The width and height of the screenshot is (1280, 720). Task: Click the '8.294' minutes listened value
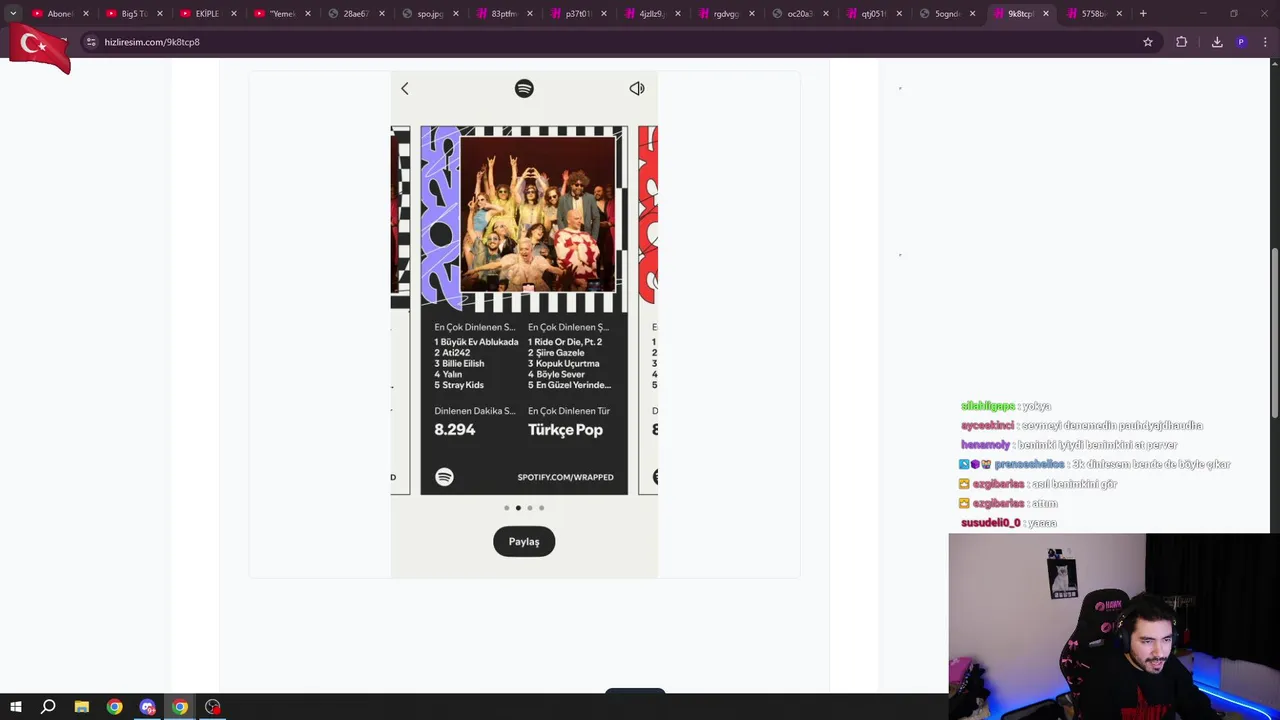455,430
